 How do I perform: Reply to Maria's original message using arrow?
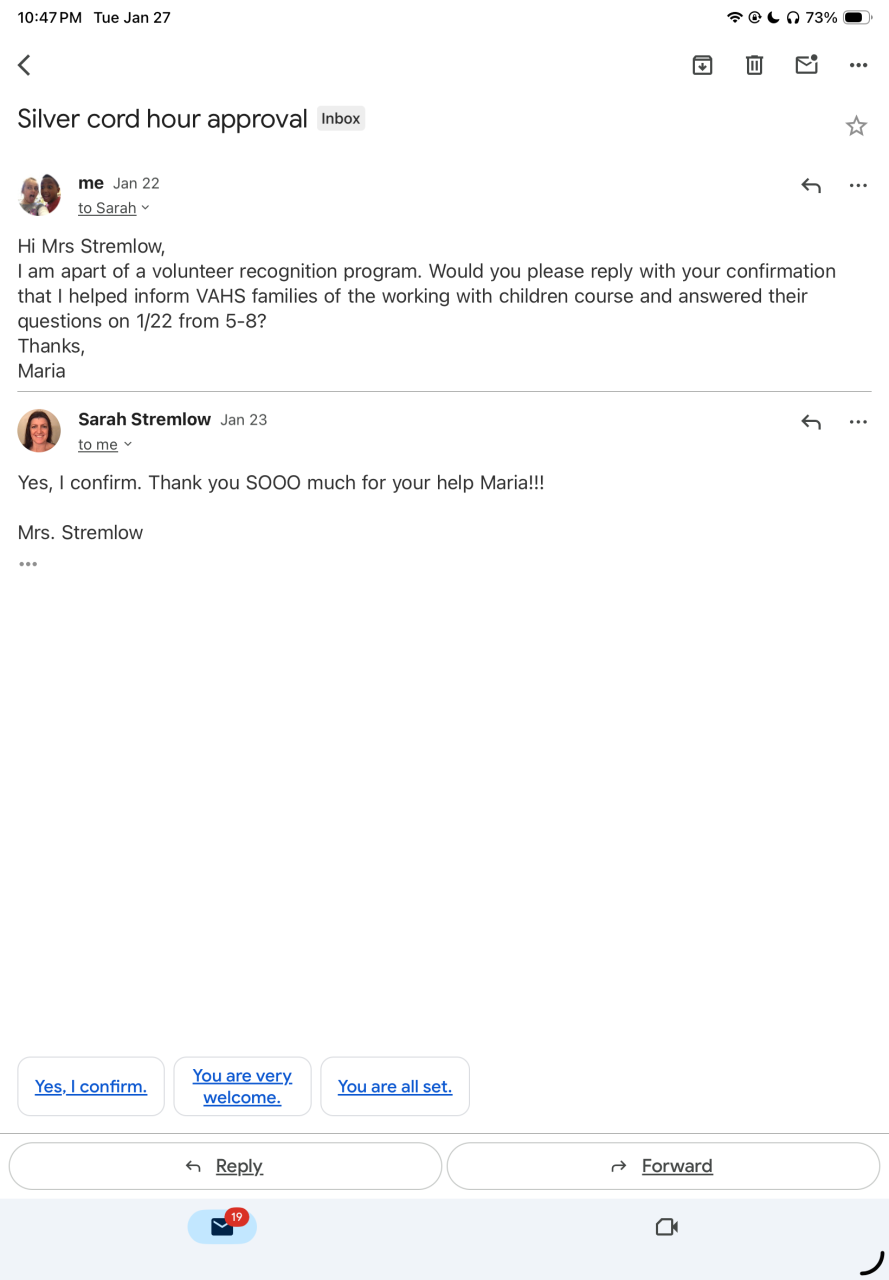pos(811,185)
